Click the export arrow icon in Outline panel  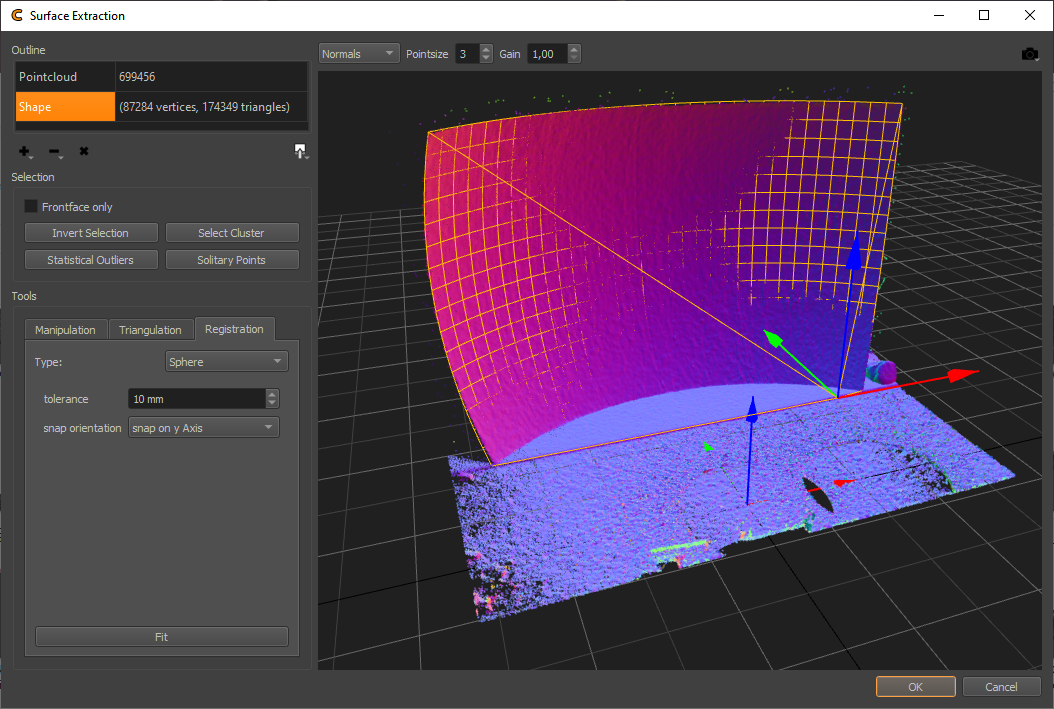tap(299, 151)
